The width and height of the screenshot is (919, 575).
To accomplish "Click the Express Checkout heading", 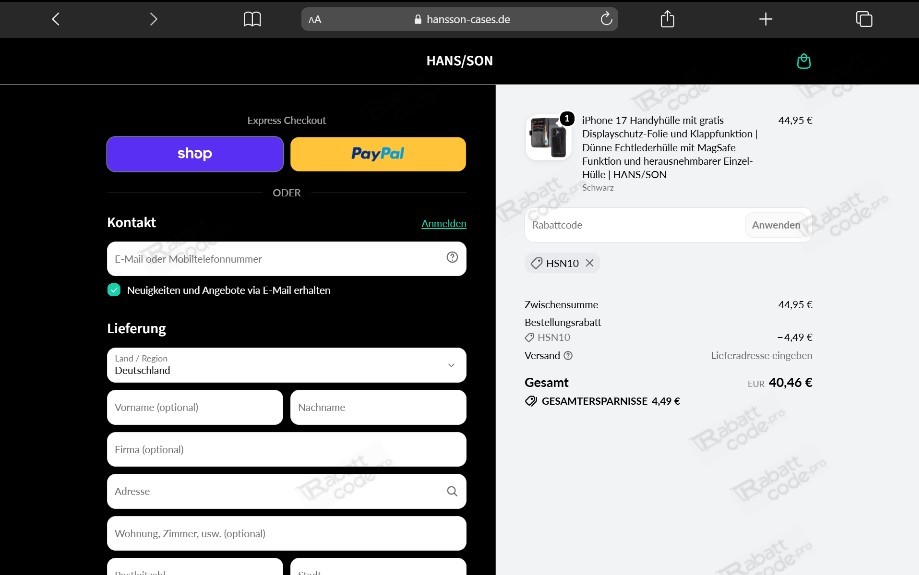I will pos(287,120).
